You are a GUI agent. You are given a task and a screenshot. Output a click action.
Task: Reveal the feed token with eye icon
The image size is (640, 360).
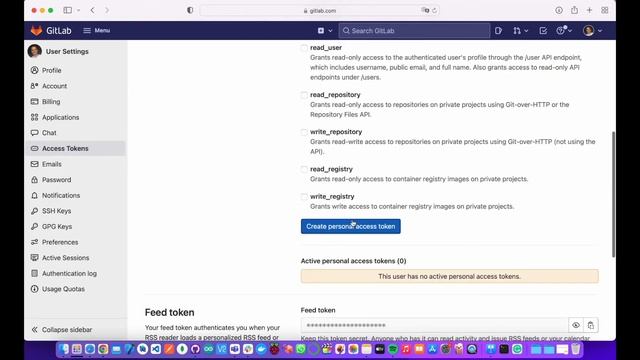click(x=576, y=325)
